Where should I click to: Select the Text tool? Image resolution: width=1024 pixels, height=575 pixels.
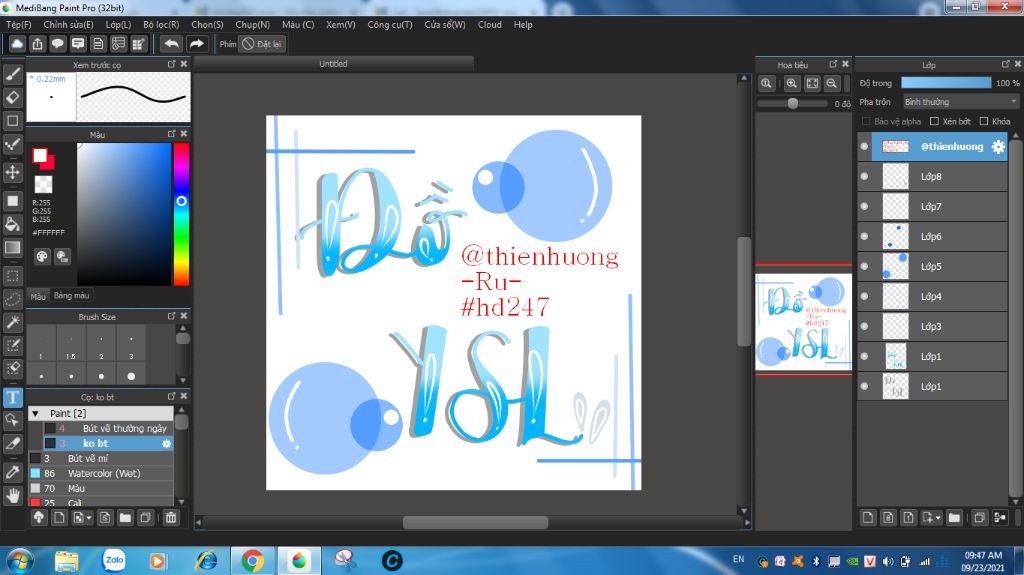pos(12,397)
